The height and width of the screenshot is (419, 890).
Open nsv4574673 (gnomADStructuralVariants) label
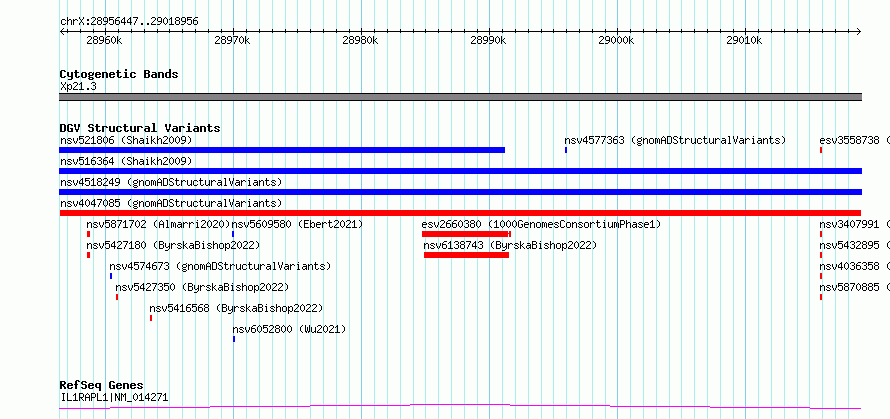[x=220, y=266]
